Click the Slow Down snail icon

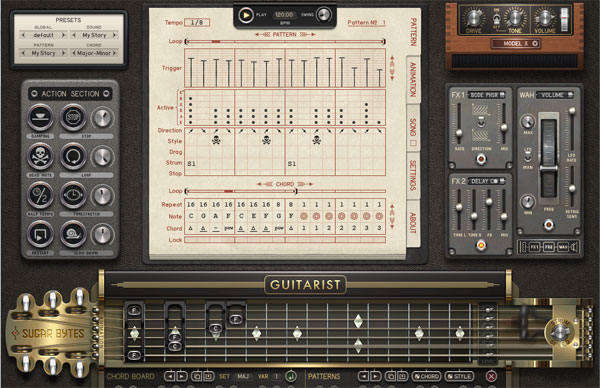pyautogui.click(x=73, y=234)
